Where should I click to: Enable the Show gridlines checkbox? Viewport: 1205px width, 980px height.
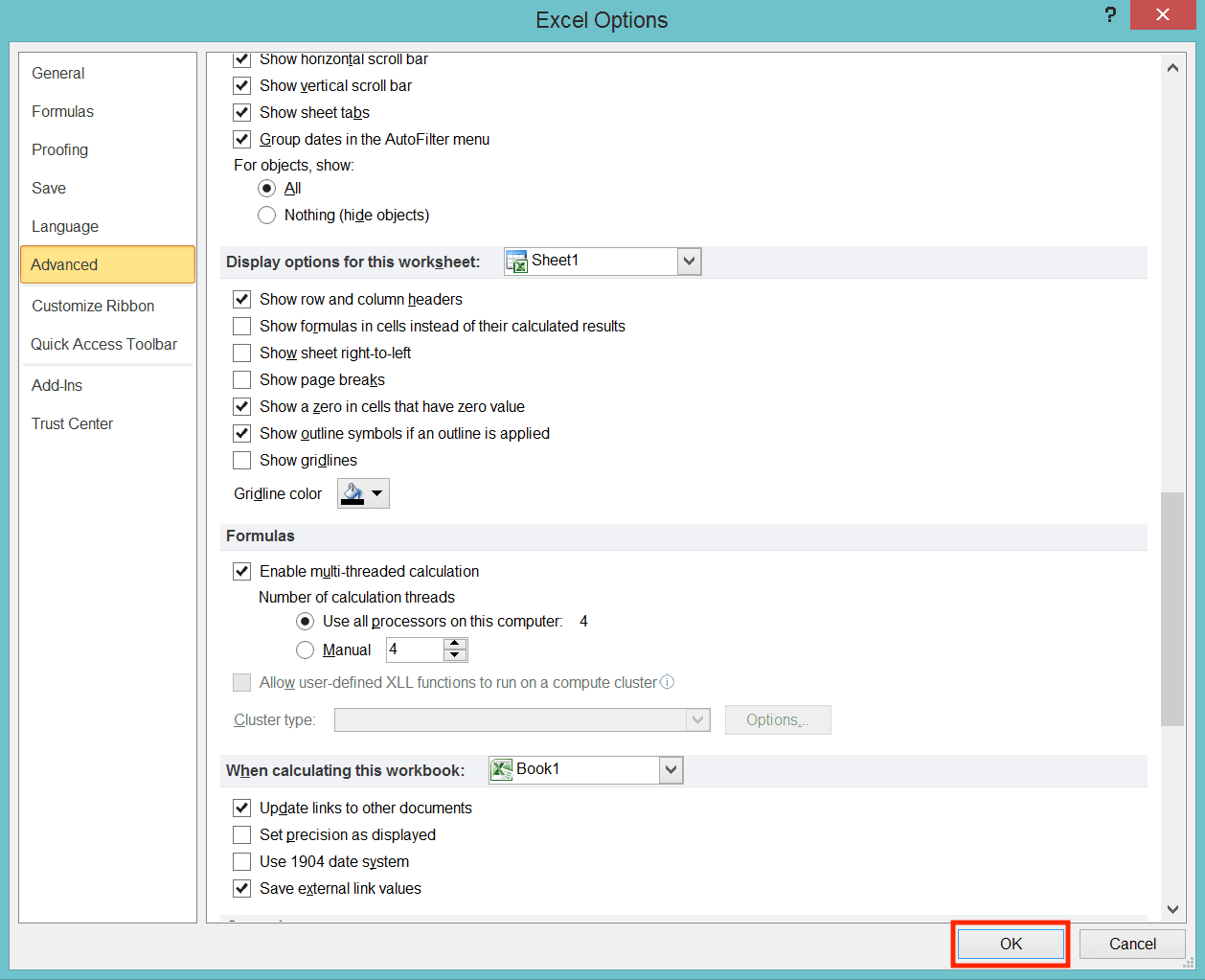[242, 460]
